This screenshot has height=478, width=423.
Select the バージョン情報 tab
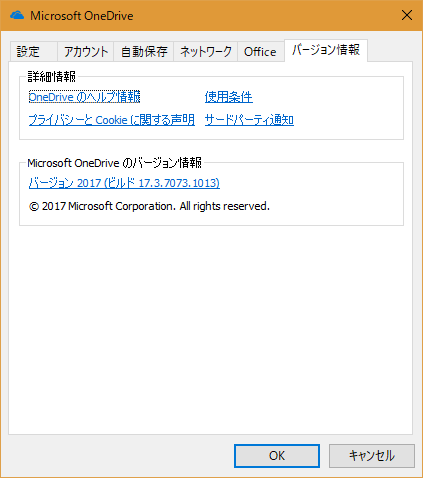[326, 50]
